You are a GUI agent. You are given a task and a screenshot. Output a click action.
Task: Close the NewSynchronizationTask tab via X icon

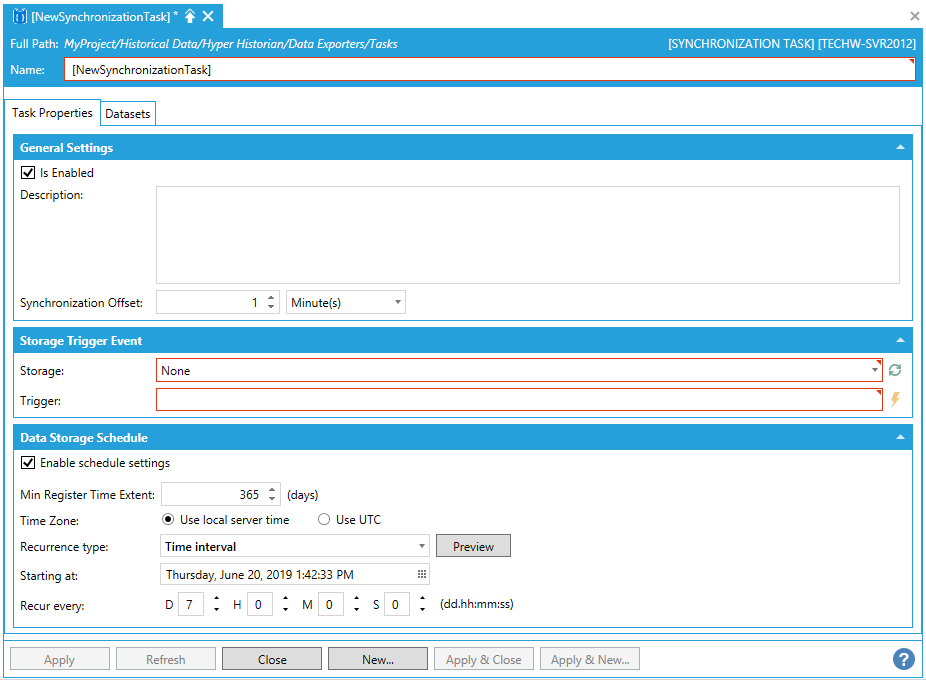(x=208, y=17)
